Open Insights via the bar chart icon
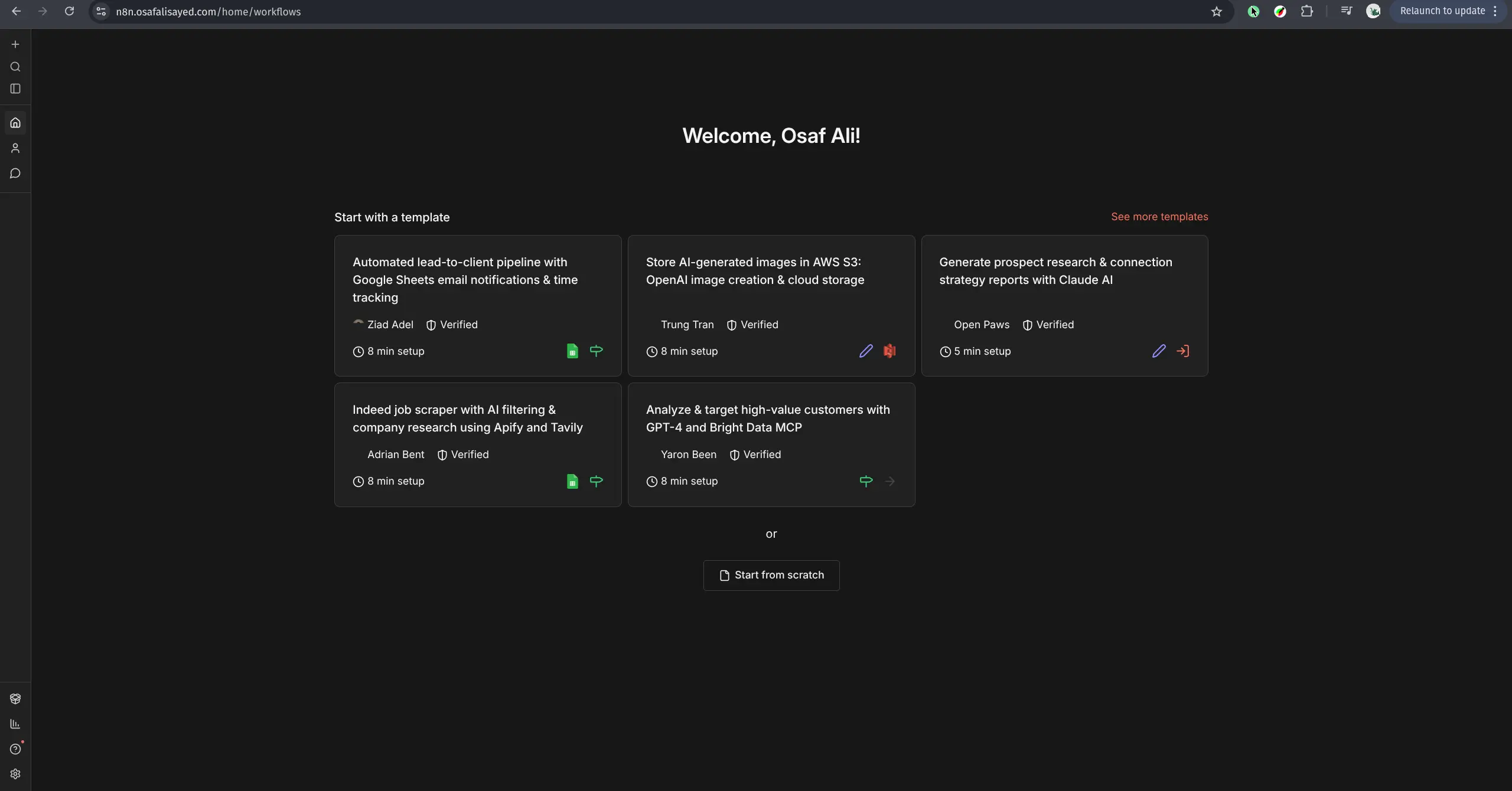Image resolution: width=1512 pixels, height=791 pixels. coord(15,724)
